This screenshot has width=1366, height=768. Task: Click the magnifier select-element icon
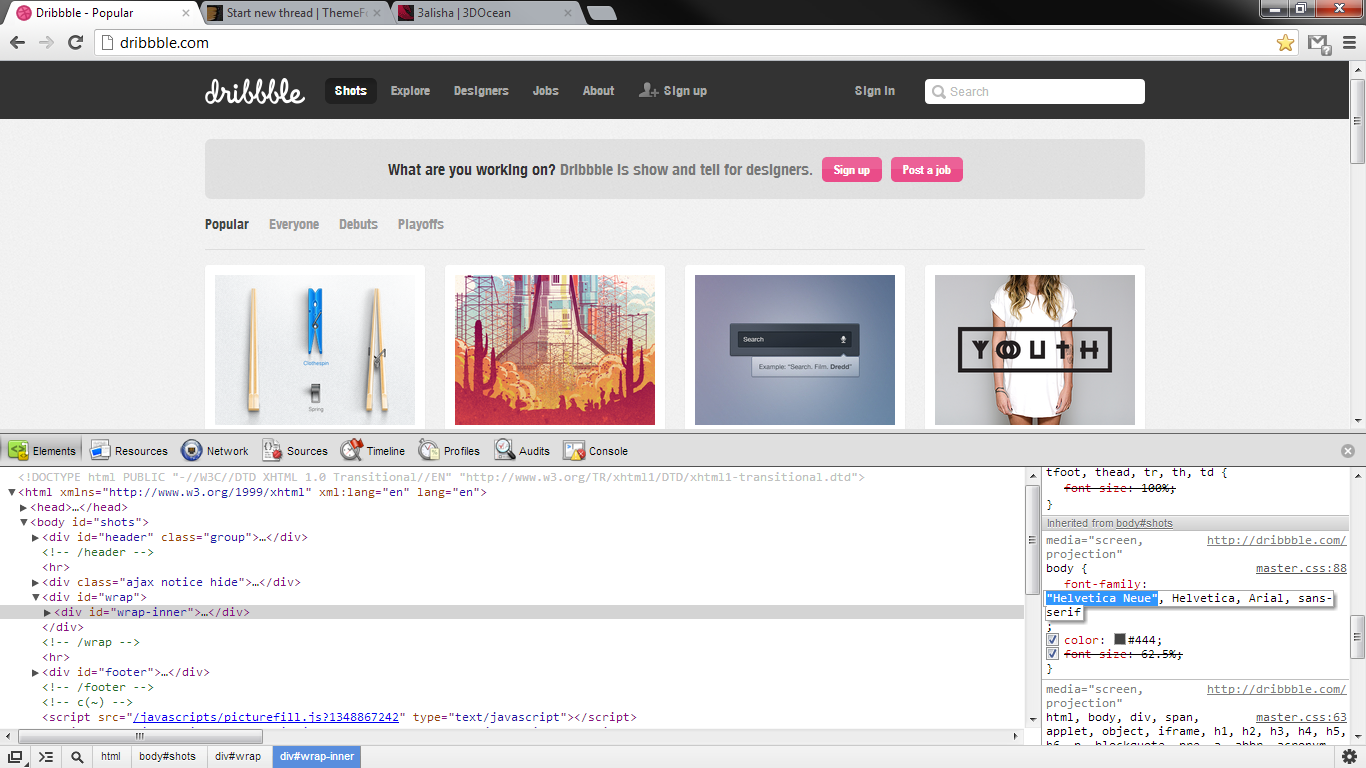click(x=77, y=757)
